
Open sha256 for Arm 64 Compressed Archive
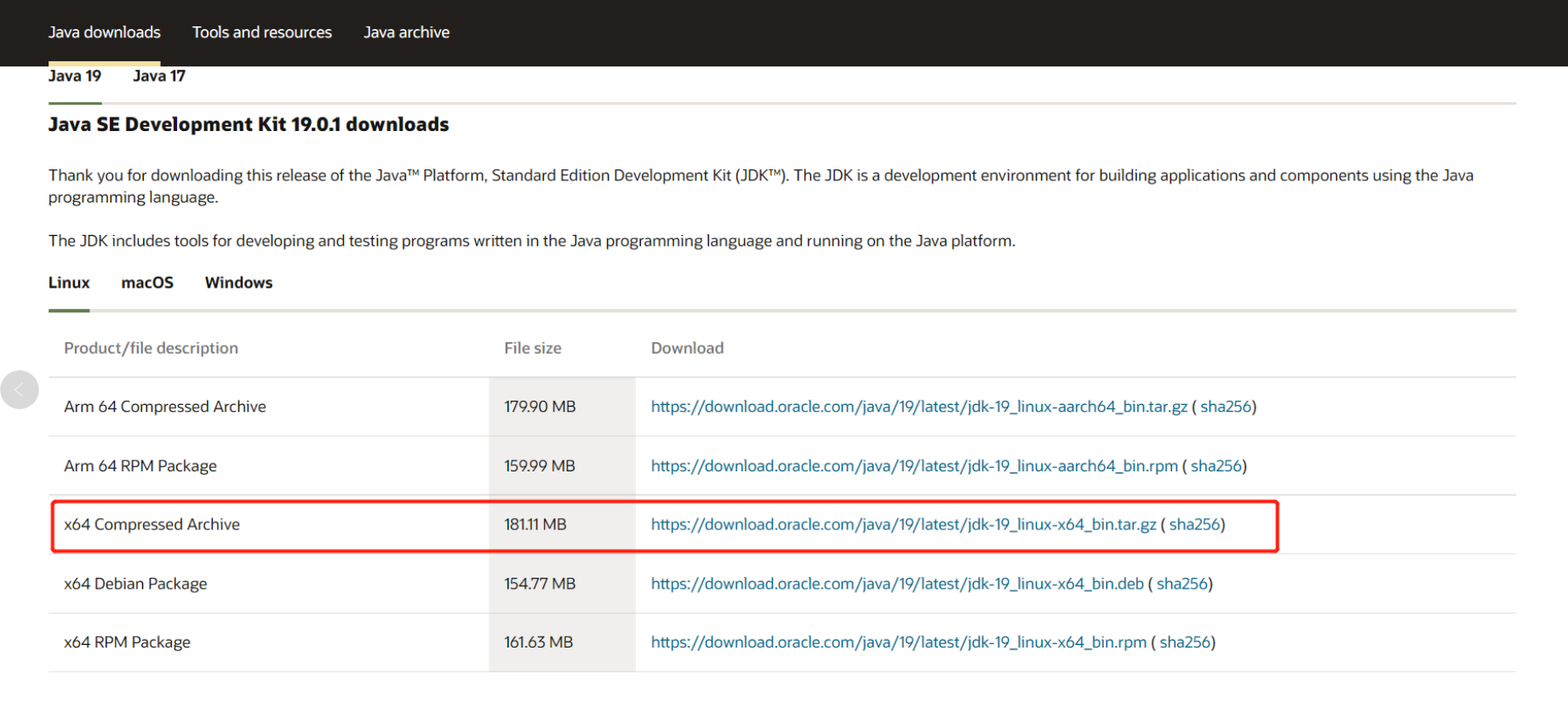1226,407
